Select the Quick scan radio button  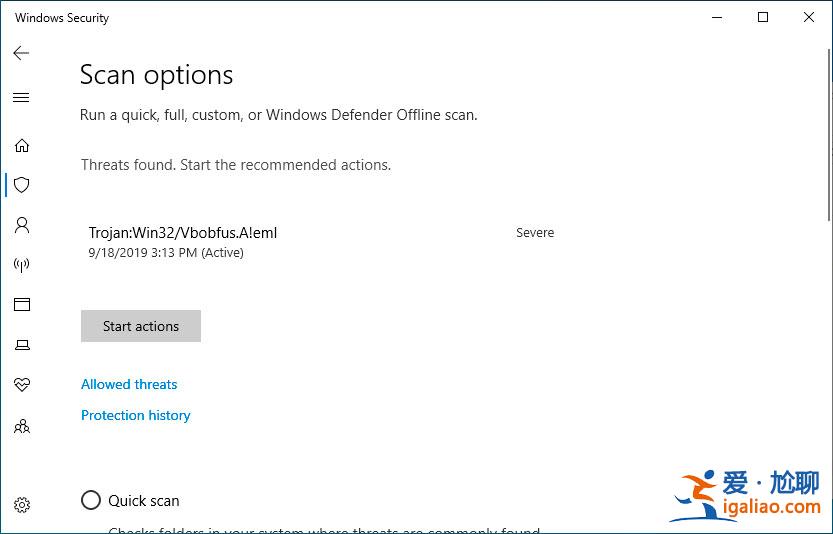click(x=91, y=500)
